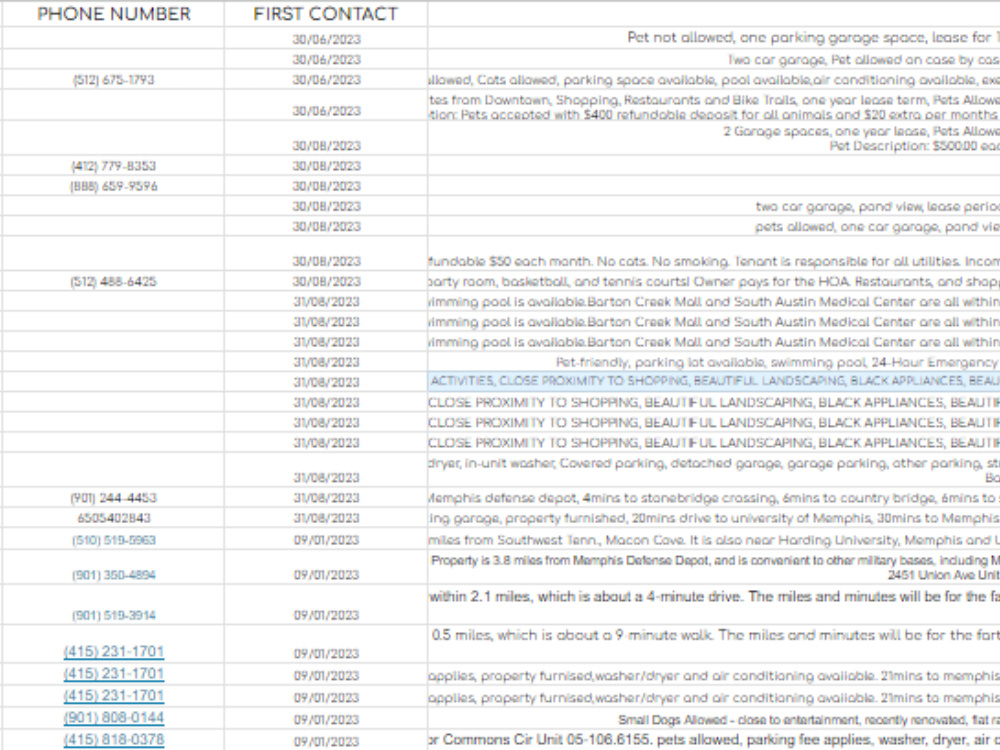Viewport: 1000px width, 750px height.
Task: Select 31/08/2023 date in 'Pet-friendly, parking lot' row
Action: tap(327, 362)
